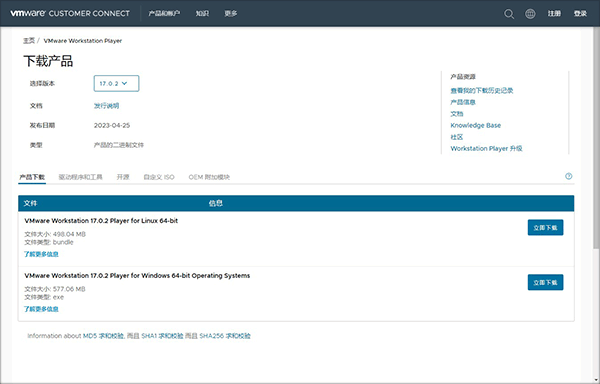Switch to OEM 附加模块 tab

[209, 177]
